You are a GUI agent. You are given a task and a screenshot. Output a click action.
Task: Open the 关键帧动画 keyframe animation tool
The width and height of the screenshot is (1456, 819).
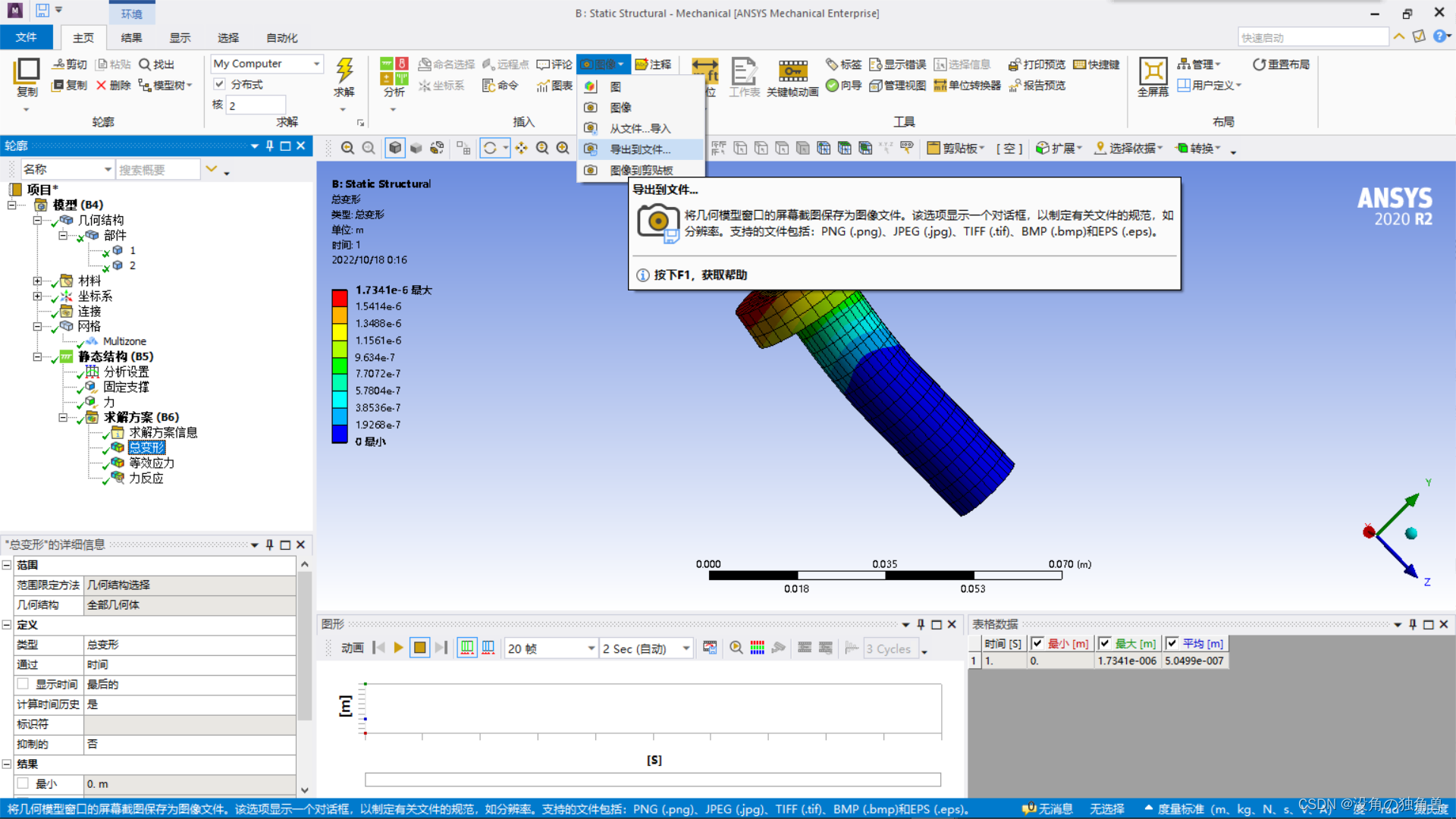point(792,72)
